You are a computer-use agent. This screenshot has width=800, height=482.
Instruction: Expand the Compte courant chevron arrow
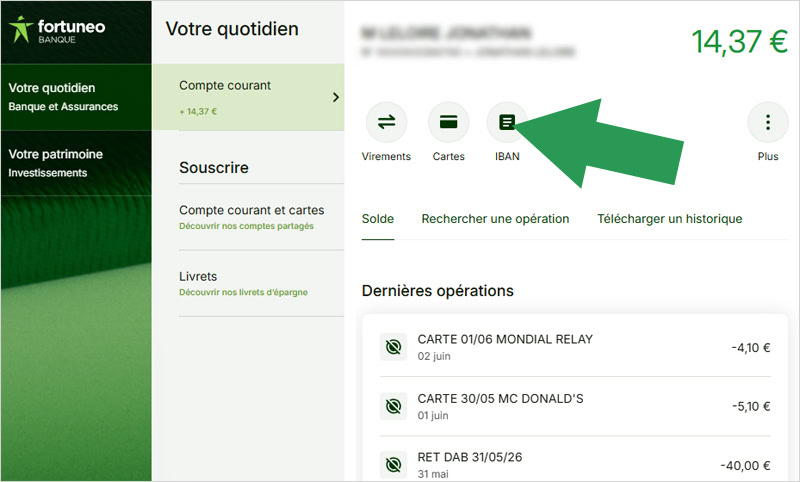[336, 97]
